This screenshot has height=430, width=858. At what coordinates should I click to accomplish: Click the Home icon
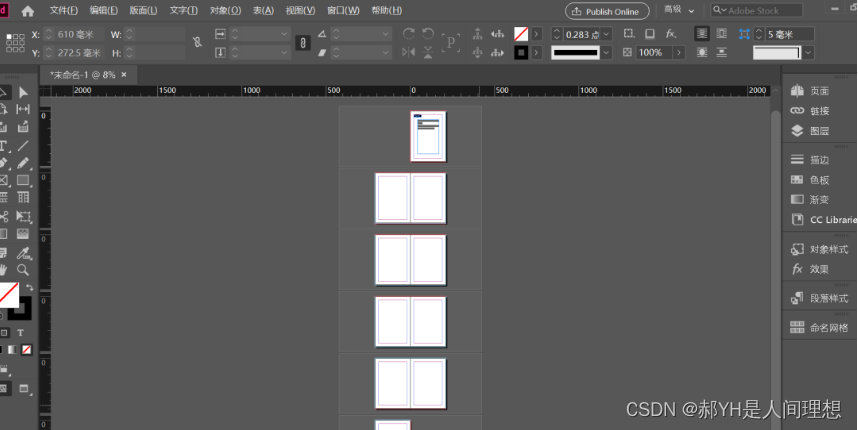27,11
